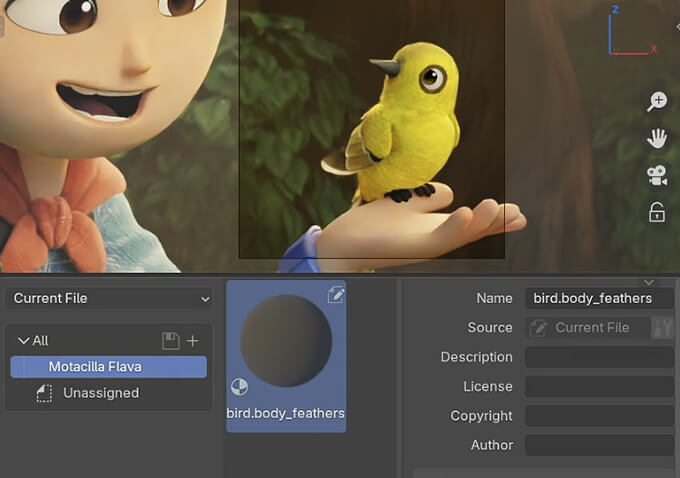This screenshot has width=680, height=478.
Task: Open the Current File library dropdown
Action: click(109, 298)
